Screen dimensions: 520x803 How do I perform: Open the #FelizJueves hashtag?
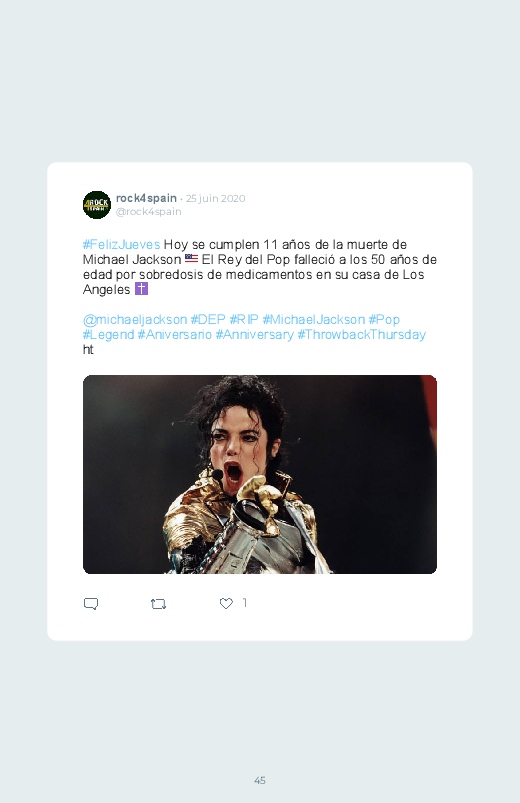tap(121, 244)
